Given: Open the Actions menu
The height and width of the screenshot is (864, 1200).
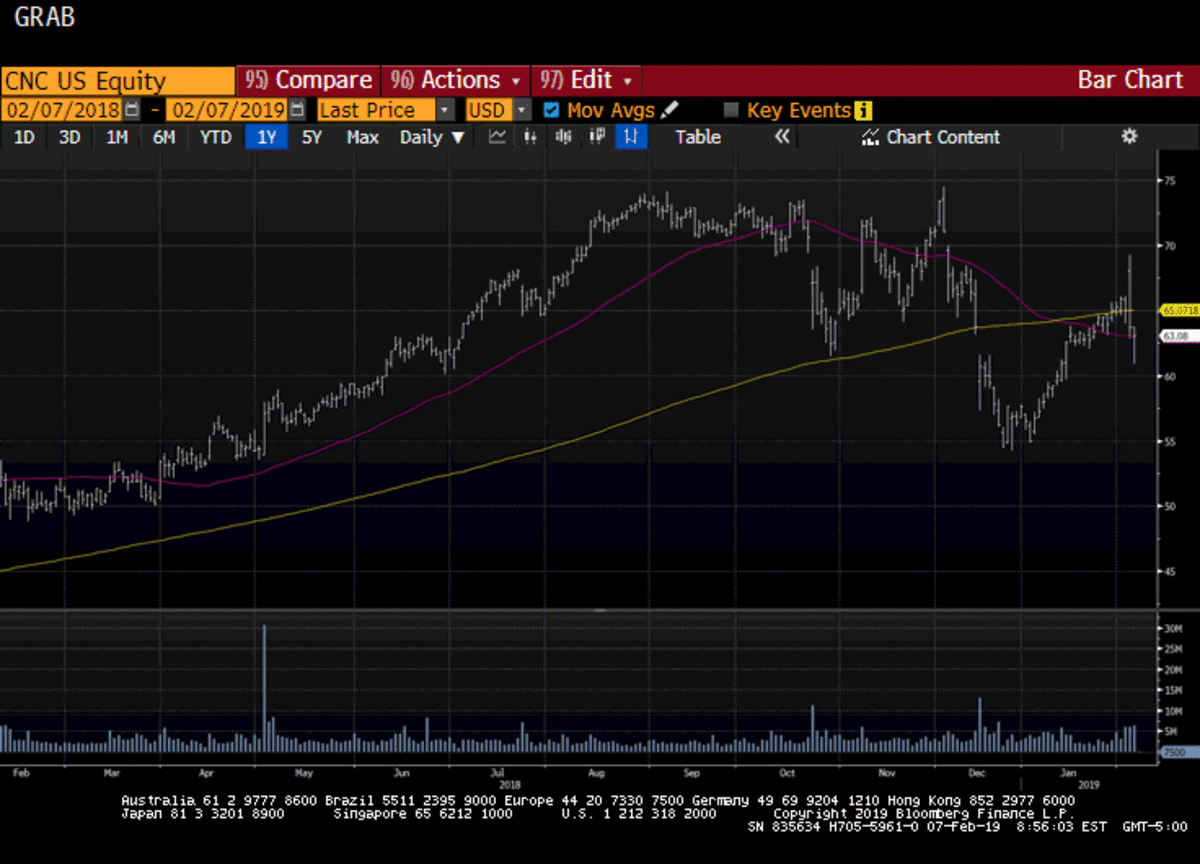Looking at the screenshot, I should (x=457, y=80).
